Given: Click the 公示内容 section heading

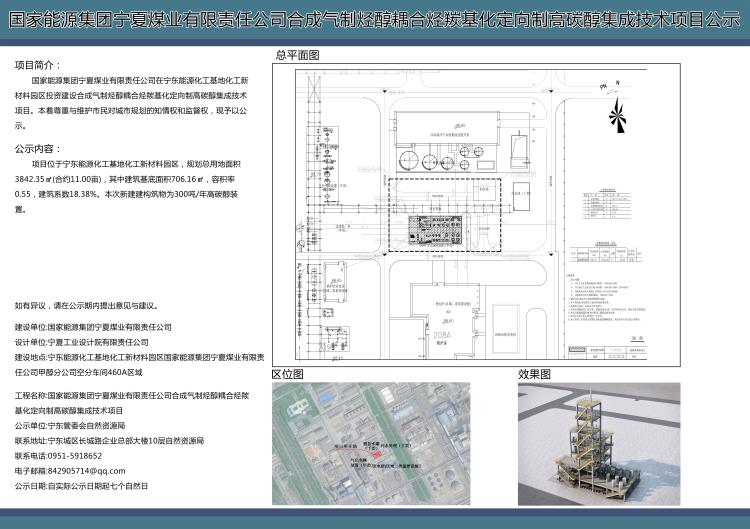Looking at the screenshot, I should 38,147.
